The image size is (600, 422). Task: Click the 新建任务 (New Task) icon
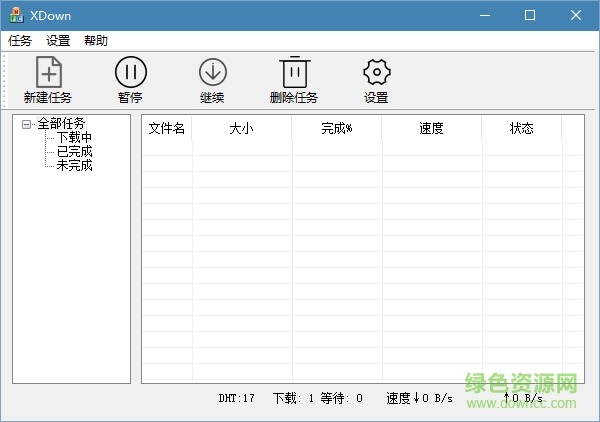click(x=48, y=73)
